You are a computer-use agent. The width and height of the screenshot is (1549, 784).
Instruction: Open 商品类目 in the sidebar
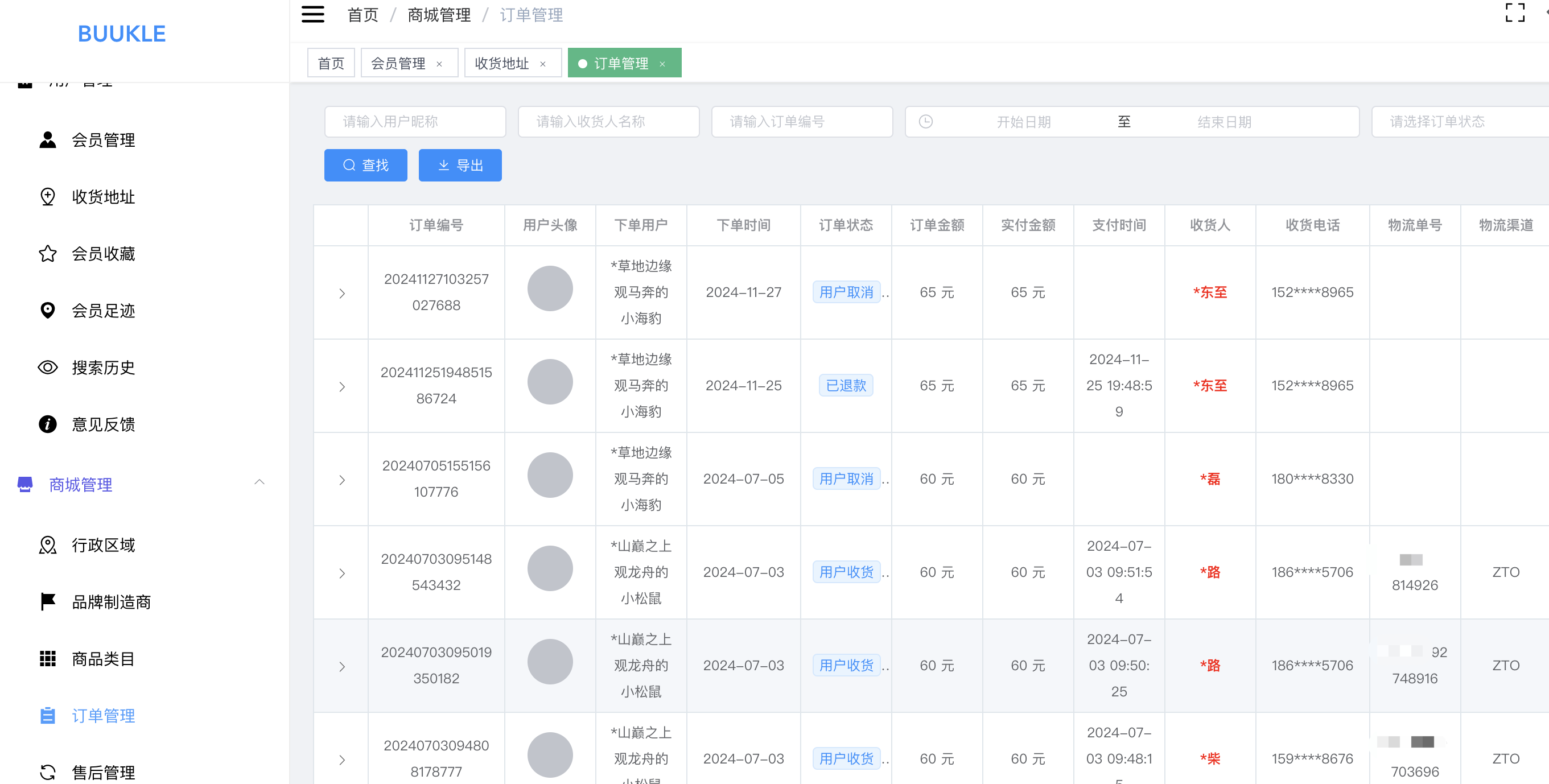click(x=104, y=658)
